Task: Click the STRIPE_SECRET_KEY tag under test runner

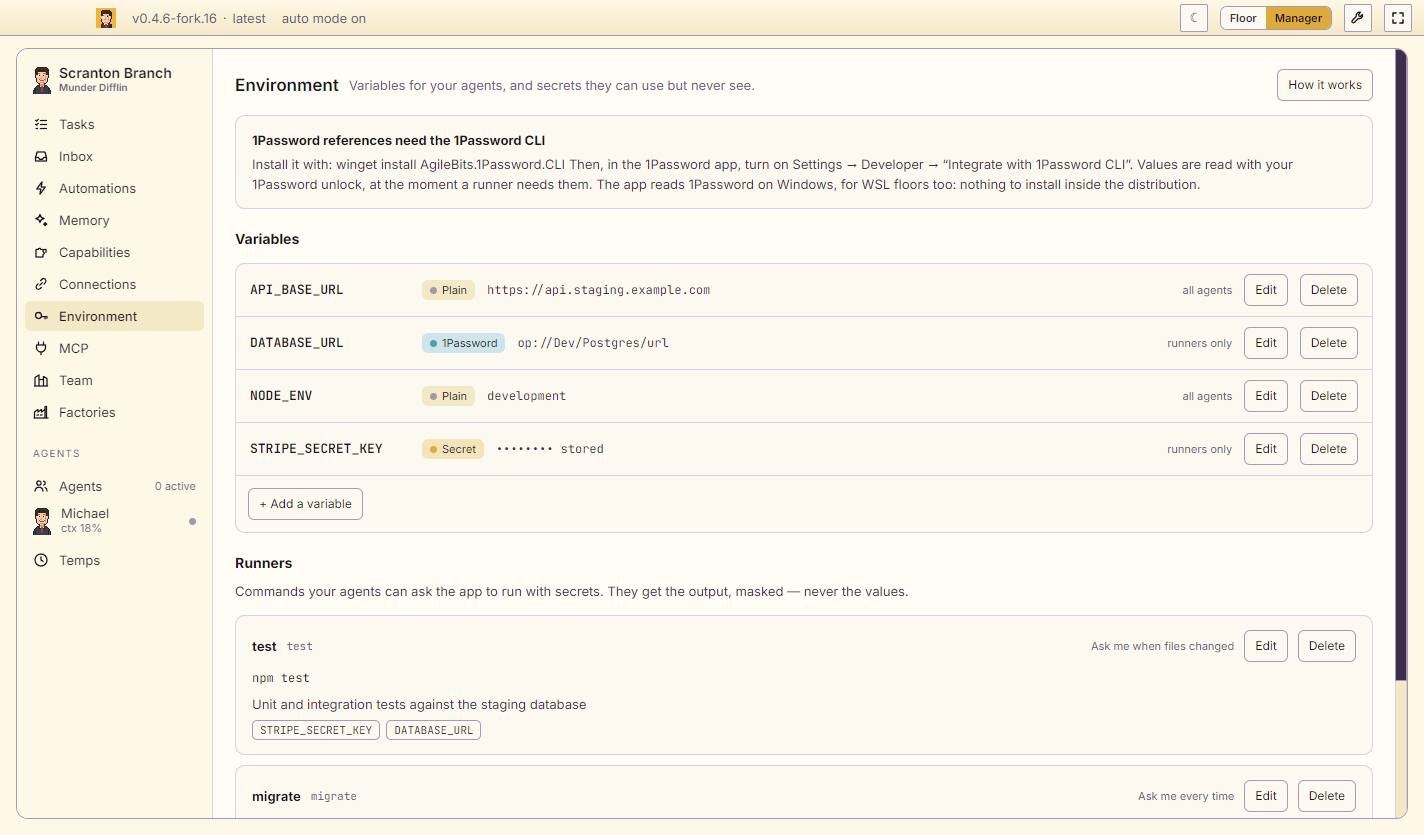Action: point(316,730)
